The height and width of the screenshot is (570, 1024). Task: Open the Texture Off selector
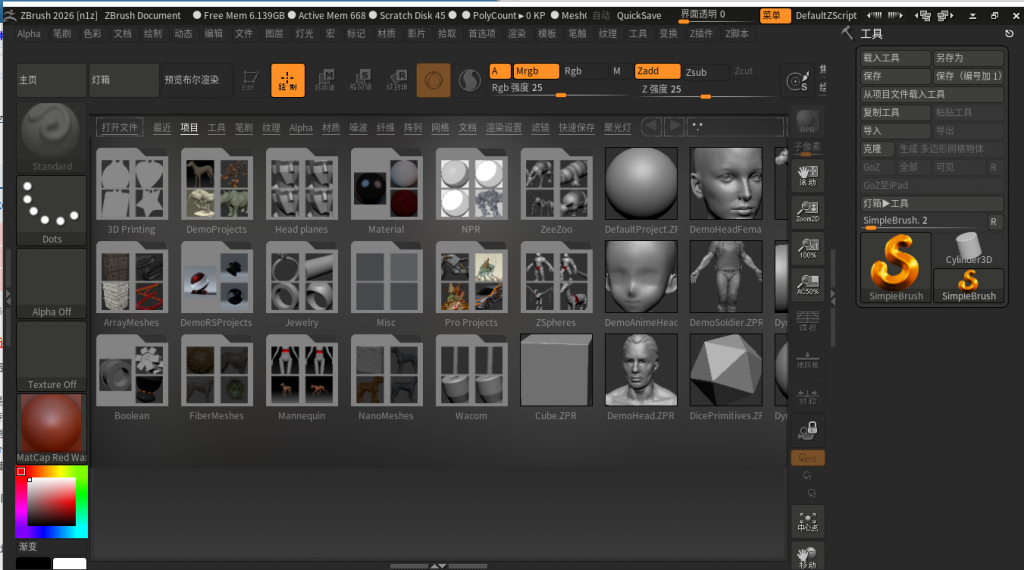[52, 356]
